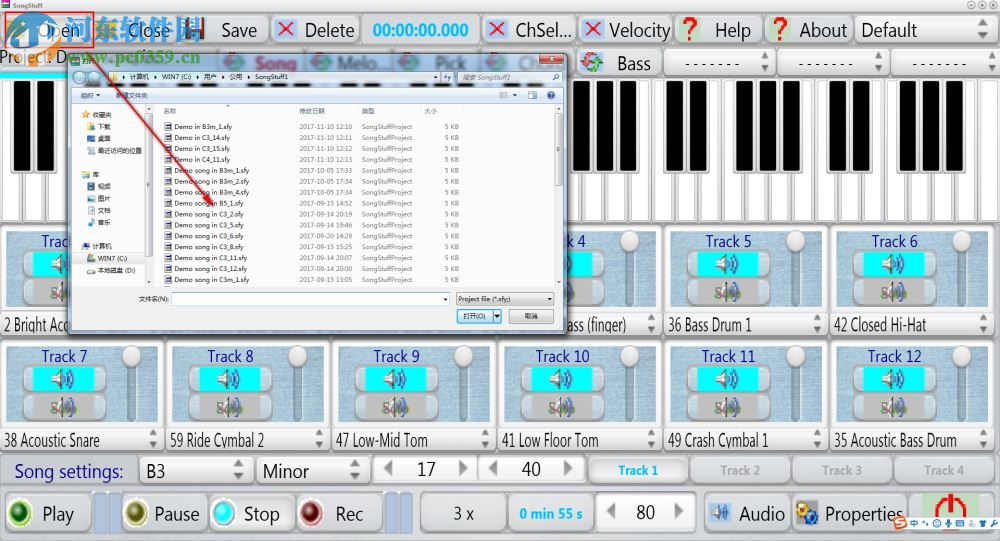The width and height of the screenshot is (1000, 541).
Task: Change 36 Bass Drum 1 instrument selector
Action: tap(745, 324)
